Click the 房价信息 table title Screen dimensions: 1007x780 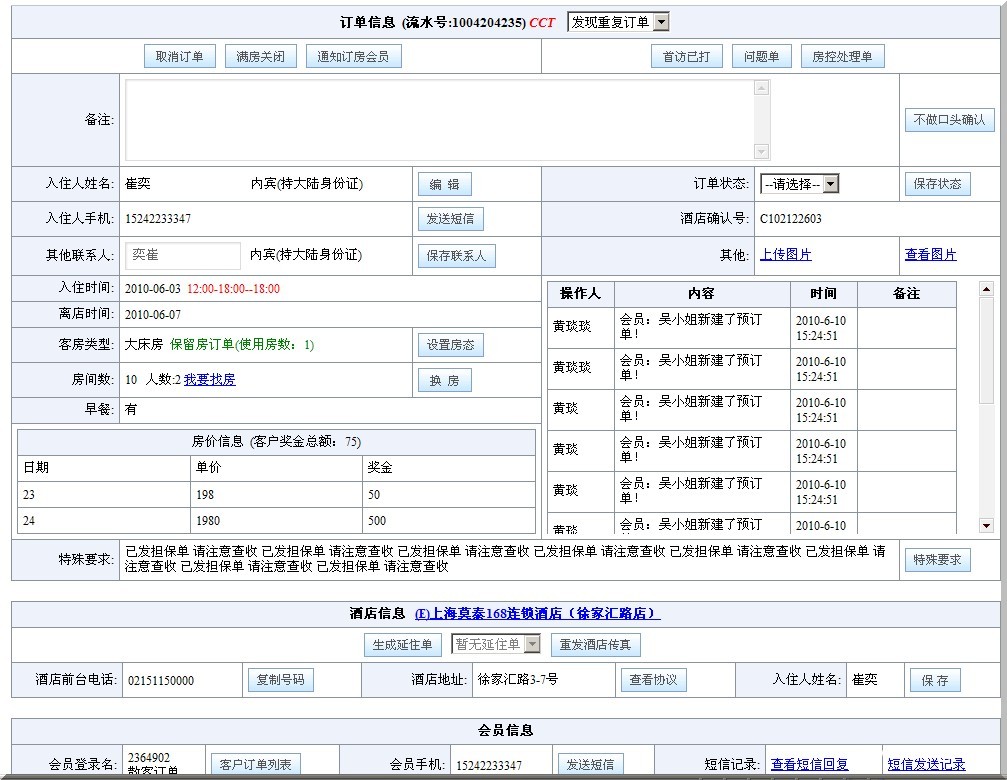276,442
